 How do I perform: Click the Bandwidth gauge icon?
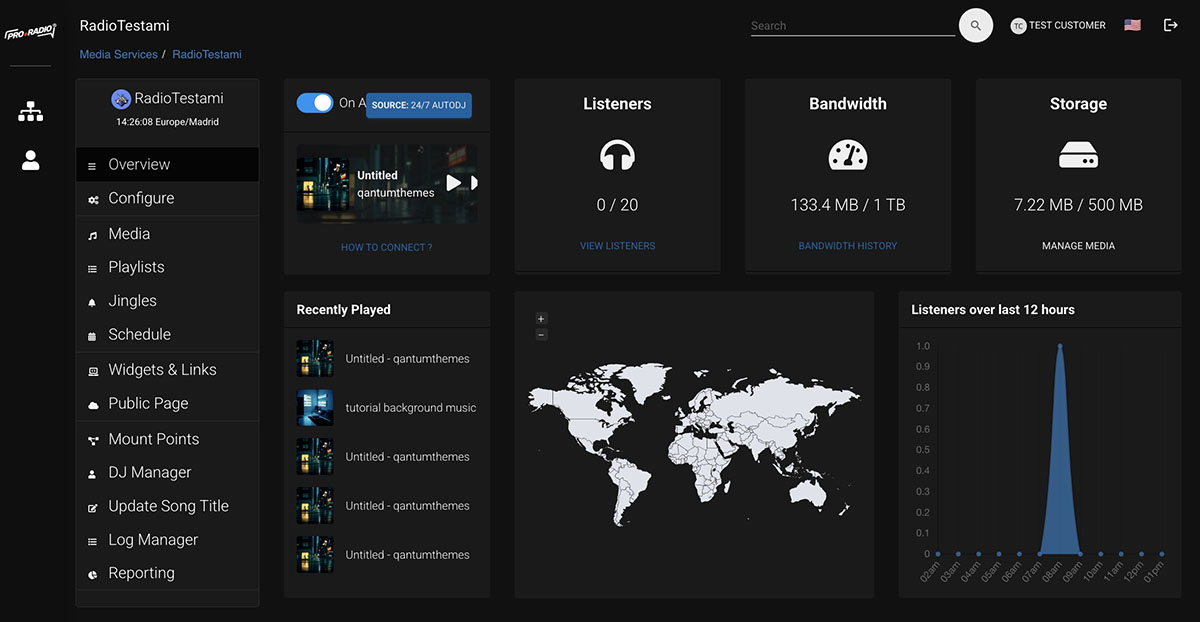click(x=847, y=156)
